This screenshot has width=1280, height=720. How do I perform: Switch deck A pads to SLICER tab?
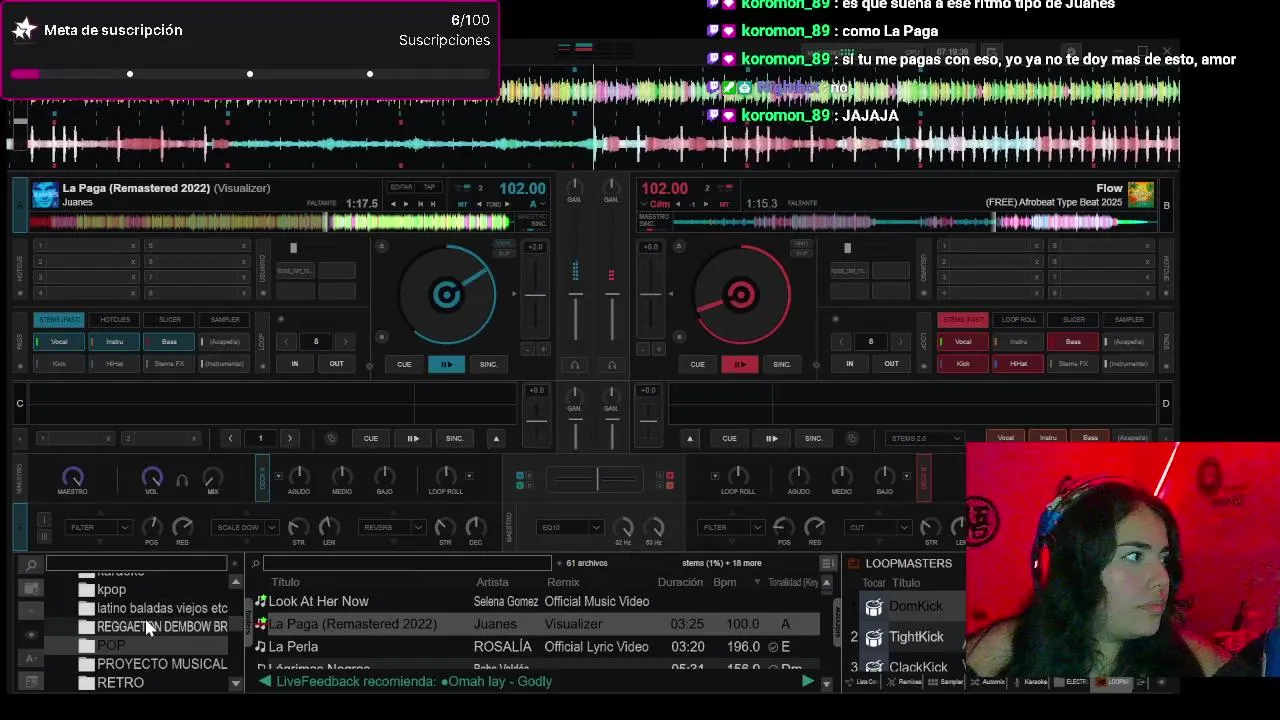coord(169,320)
